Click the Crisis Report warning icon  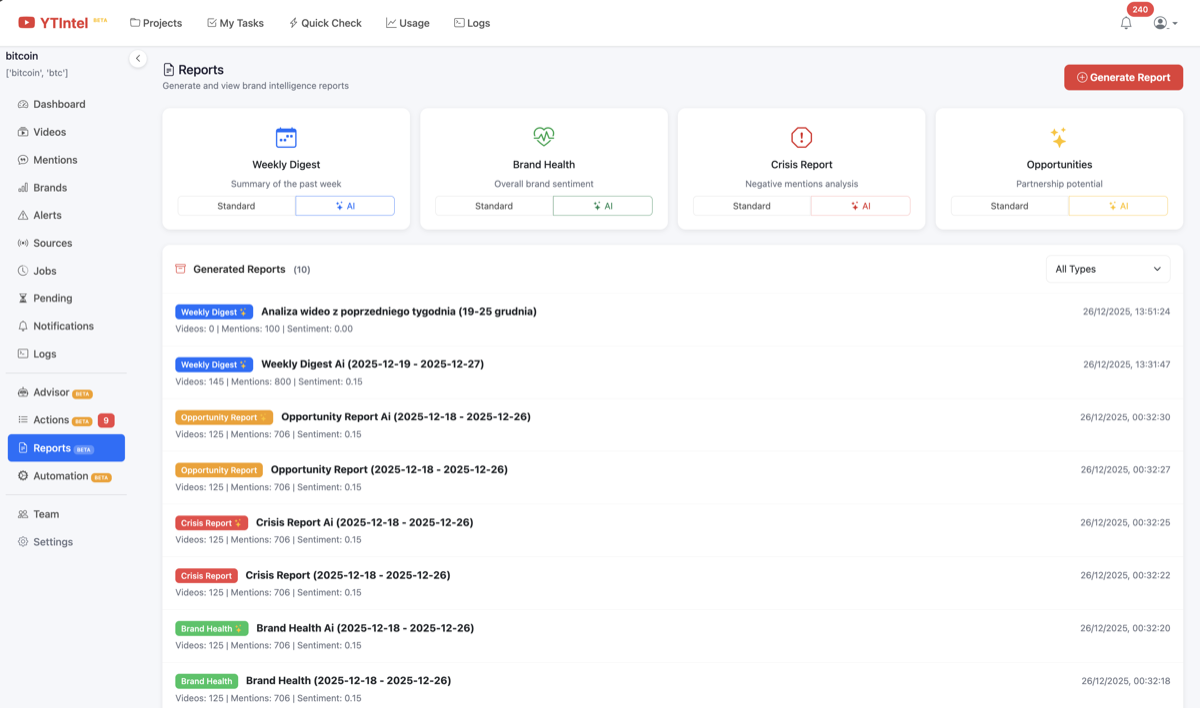click(x=801, y=138)
